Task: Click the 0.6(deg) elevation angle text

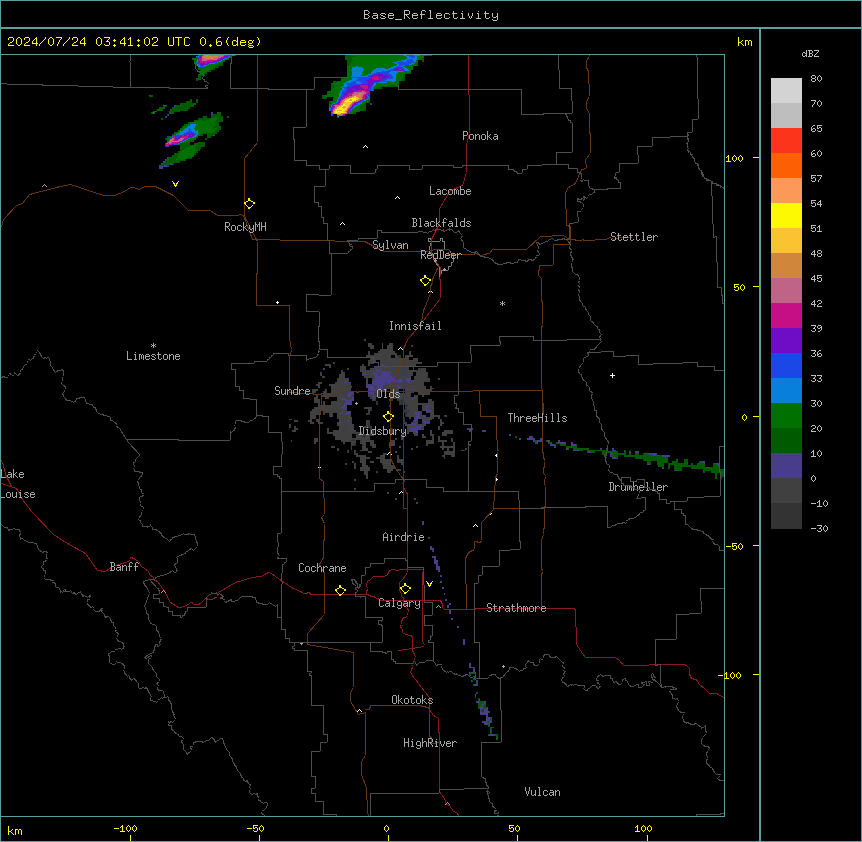Action: click(230, 42)
